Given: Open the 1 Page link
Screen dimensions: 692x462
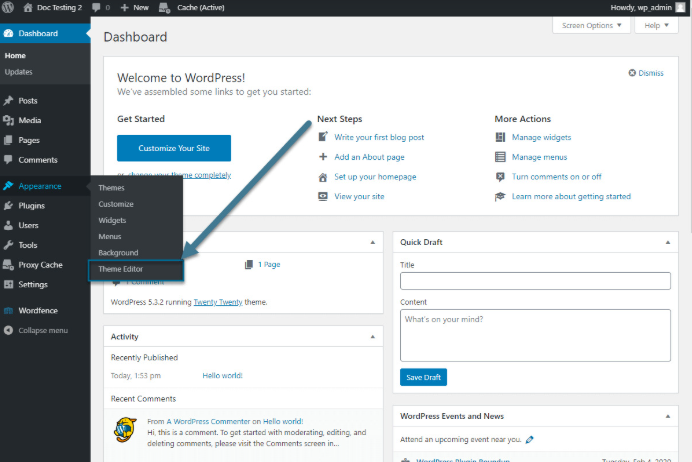Looking at the screenshot, I should (x=269, y=264).
